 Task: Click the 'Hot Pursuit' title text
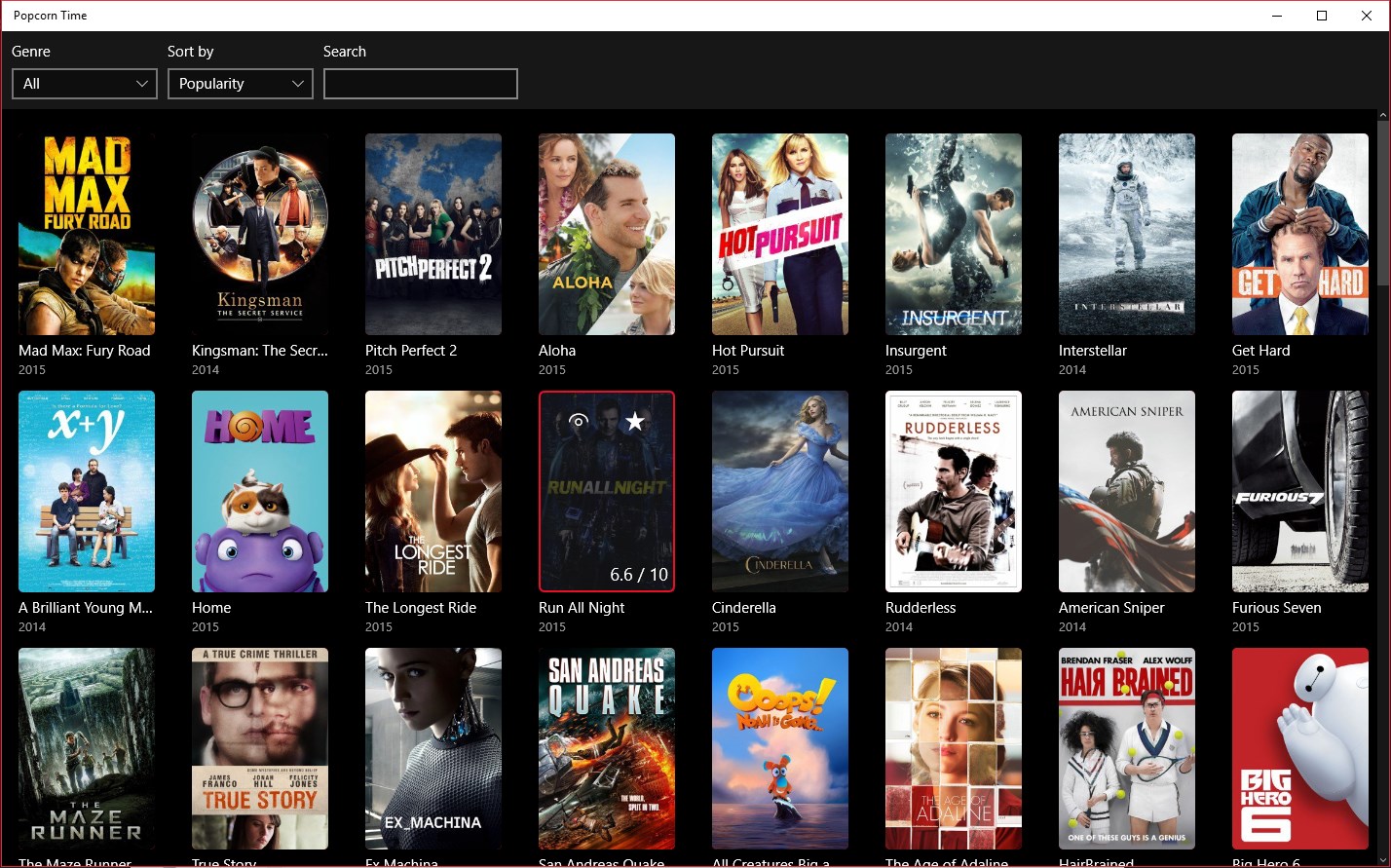(x=748, y=351)
